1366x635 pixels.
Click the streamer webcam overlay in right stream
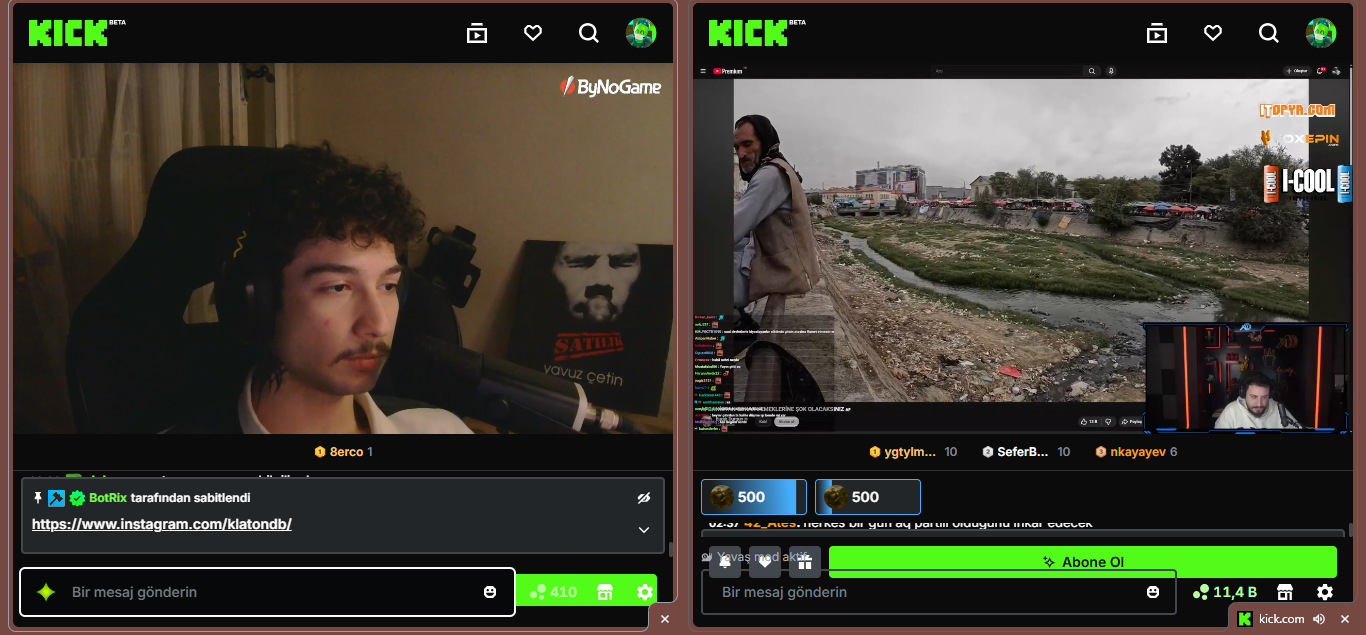(1247, 378)
